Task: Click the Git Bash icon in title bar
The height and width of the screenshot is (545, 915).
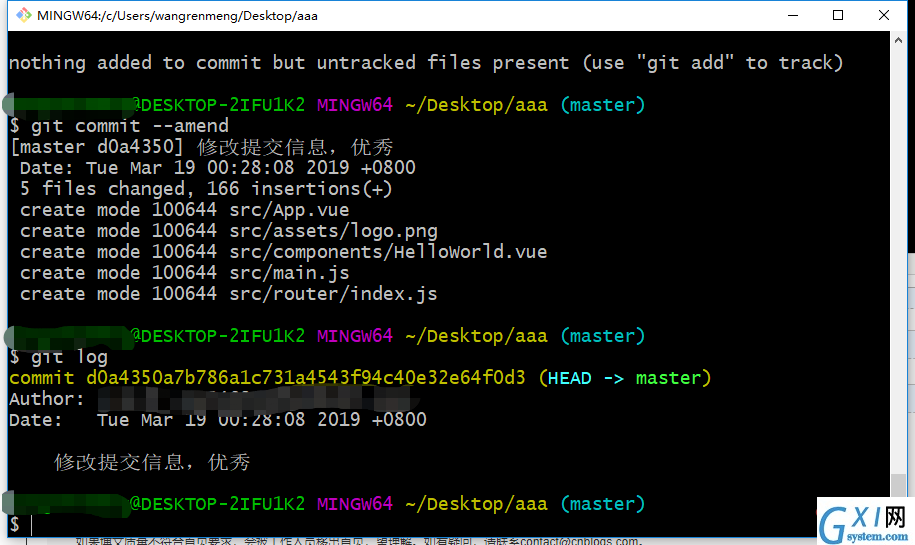Action: [23, 15]
